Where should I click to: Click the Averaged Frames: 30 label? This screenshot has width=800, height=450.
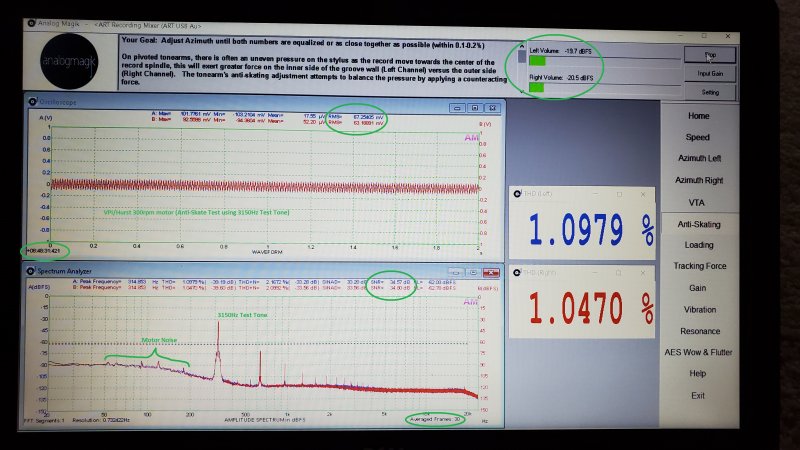point(435,419)
